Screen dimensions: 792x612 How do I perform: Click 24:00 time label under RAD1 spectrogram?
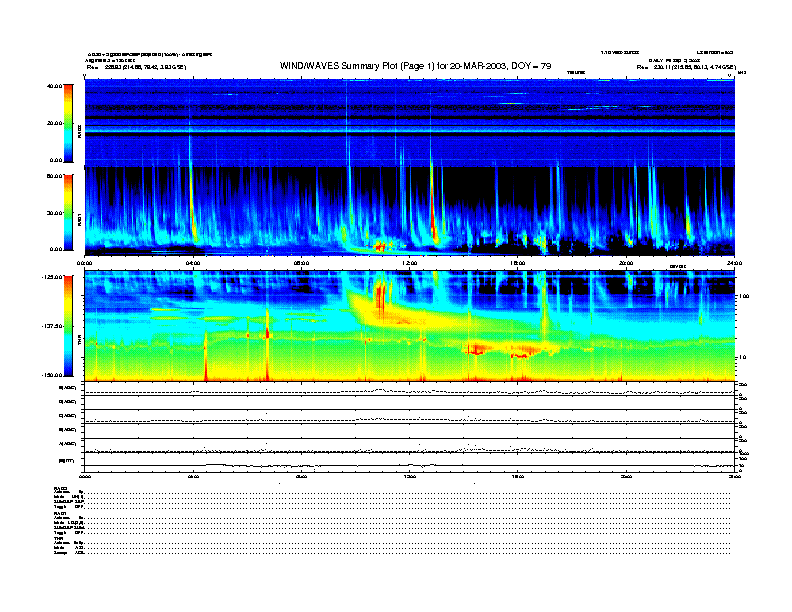point(734,263)
